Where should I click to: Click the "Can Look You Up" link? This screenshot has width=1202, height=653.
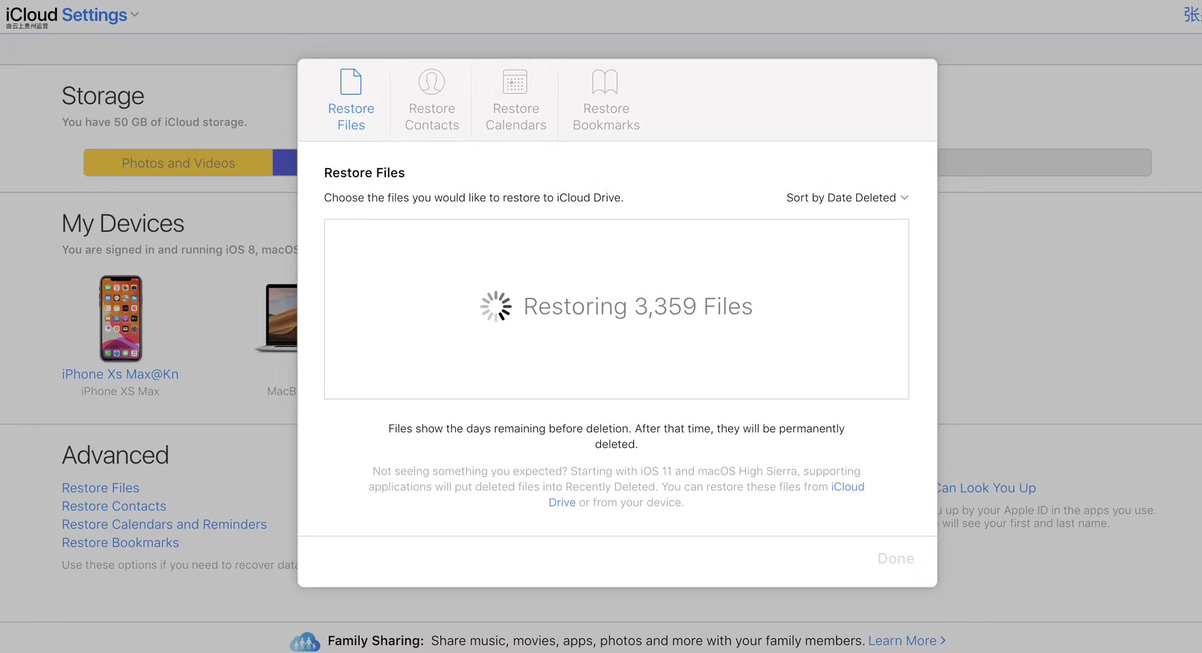(986, 488)
